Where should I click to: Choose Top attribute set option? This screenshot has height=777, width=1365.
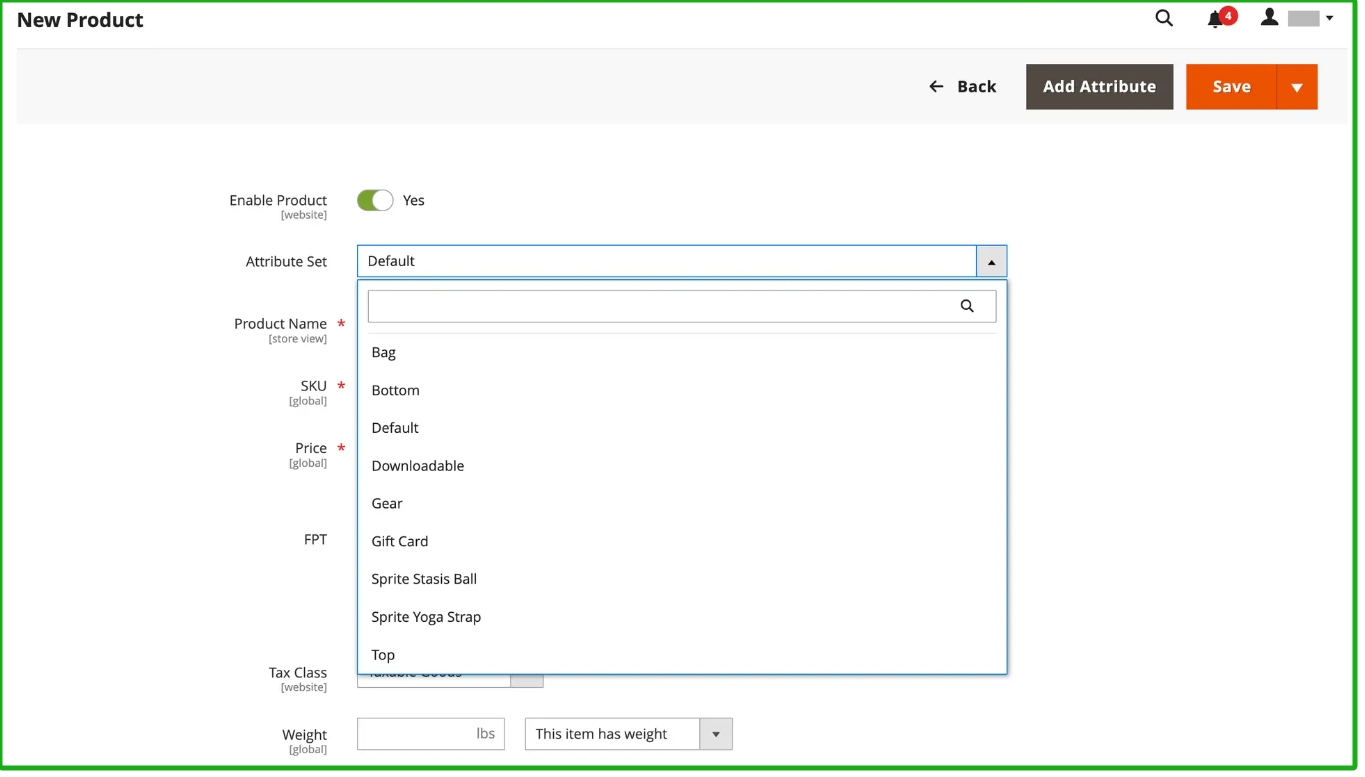[383, 655]
